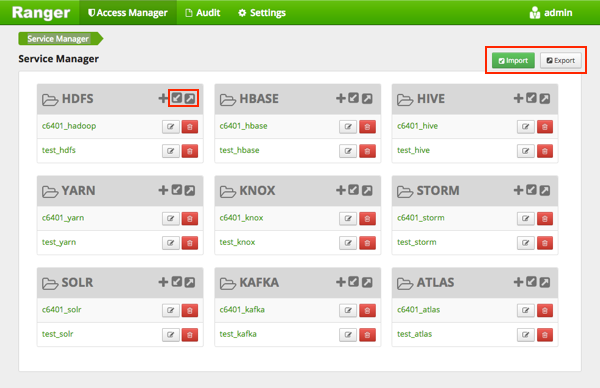Open the Settings menu

pyautogui.click(x=262, y=13)
